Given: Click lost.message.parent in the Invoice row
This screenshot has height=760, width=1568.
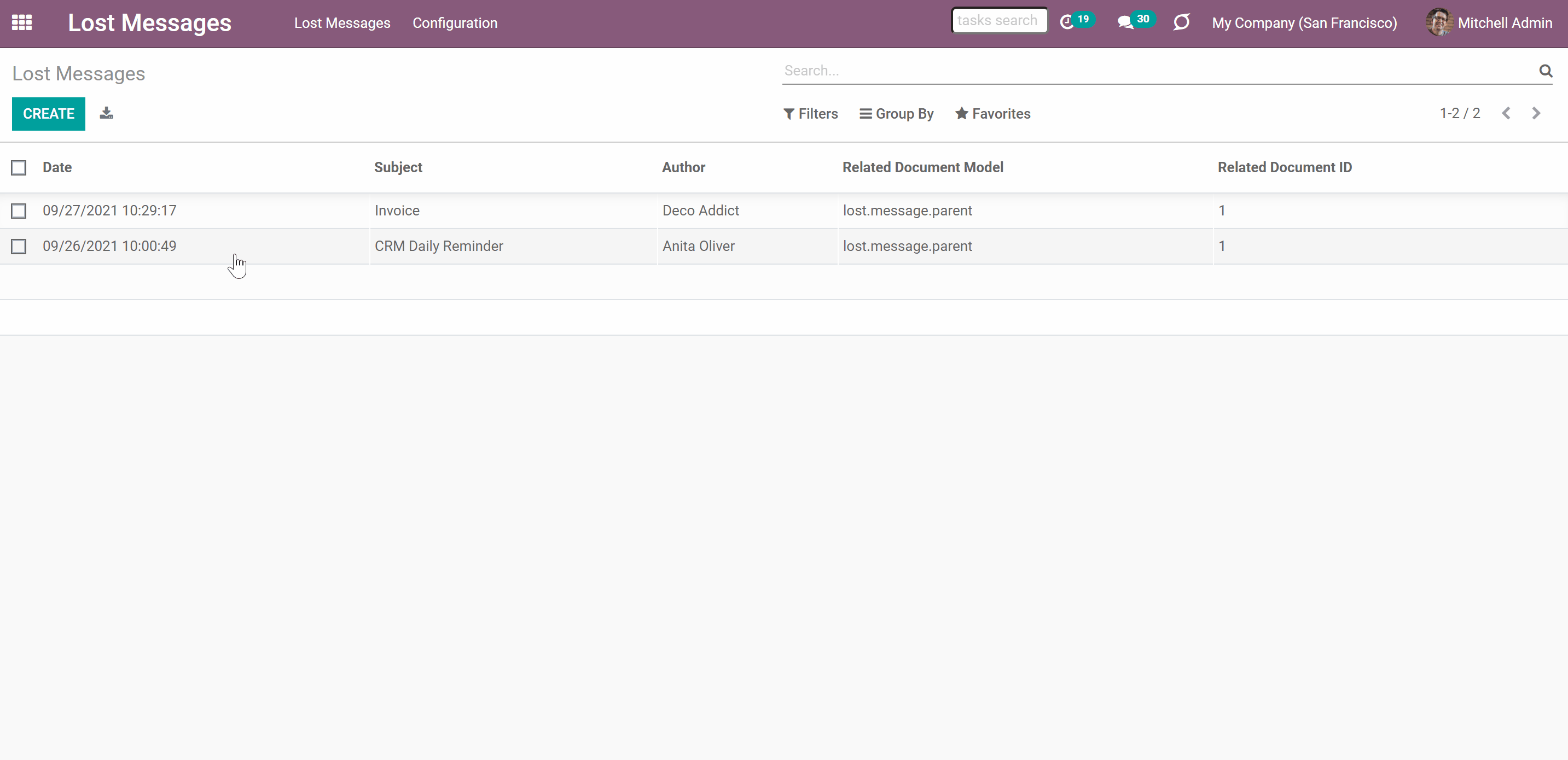Looking at the screenshot, I should (x=907, y=211).
